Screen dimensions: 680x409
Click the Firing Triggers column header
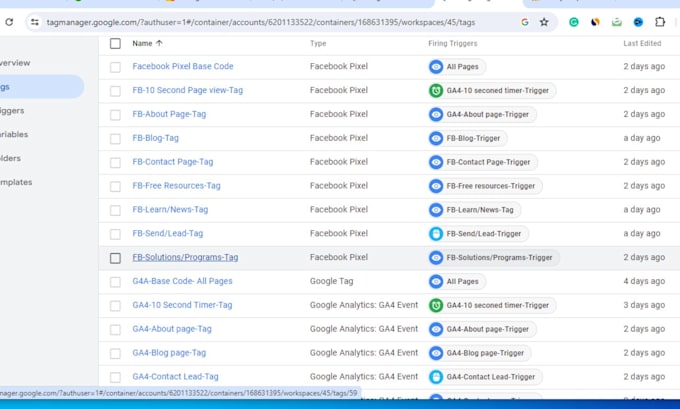coord(453,43)
